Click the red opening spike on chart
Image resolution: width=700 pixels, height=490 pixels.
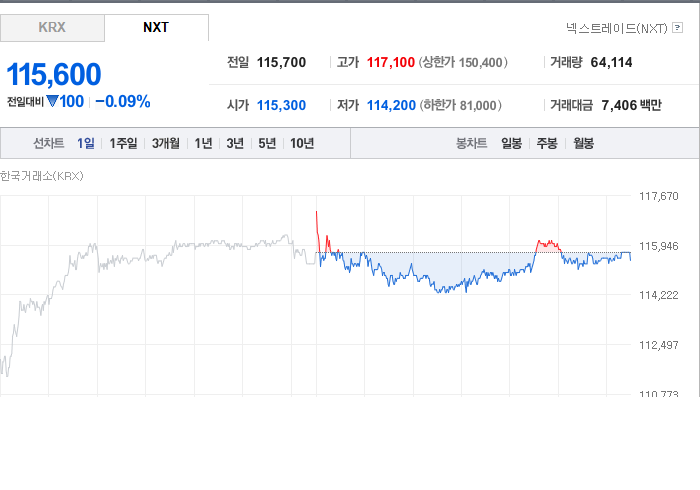pyautogui.click(x=318, y=231)
